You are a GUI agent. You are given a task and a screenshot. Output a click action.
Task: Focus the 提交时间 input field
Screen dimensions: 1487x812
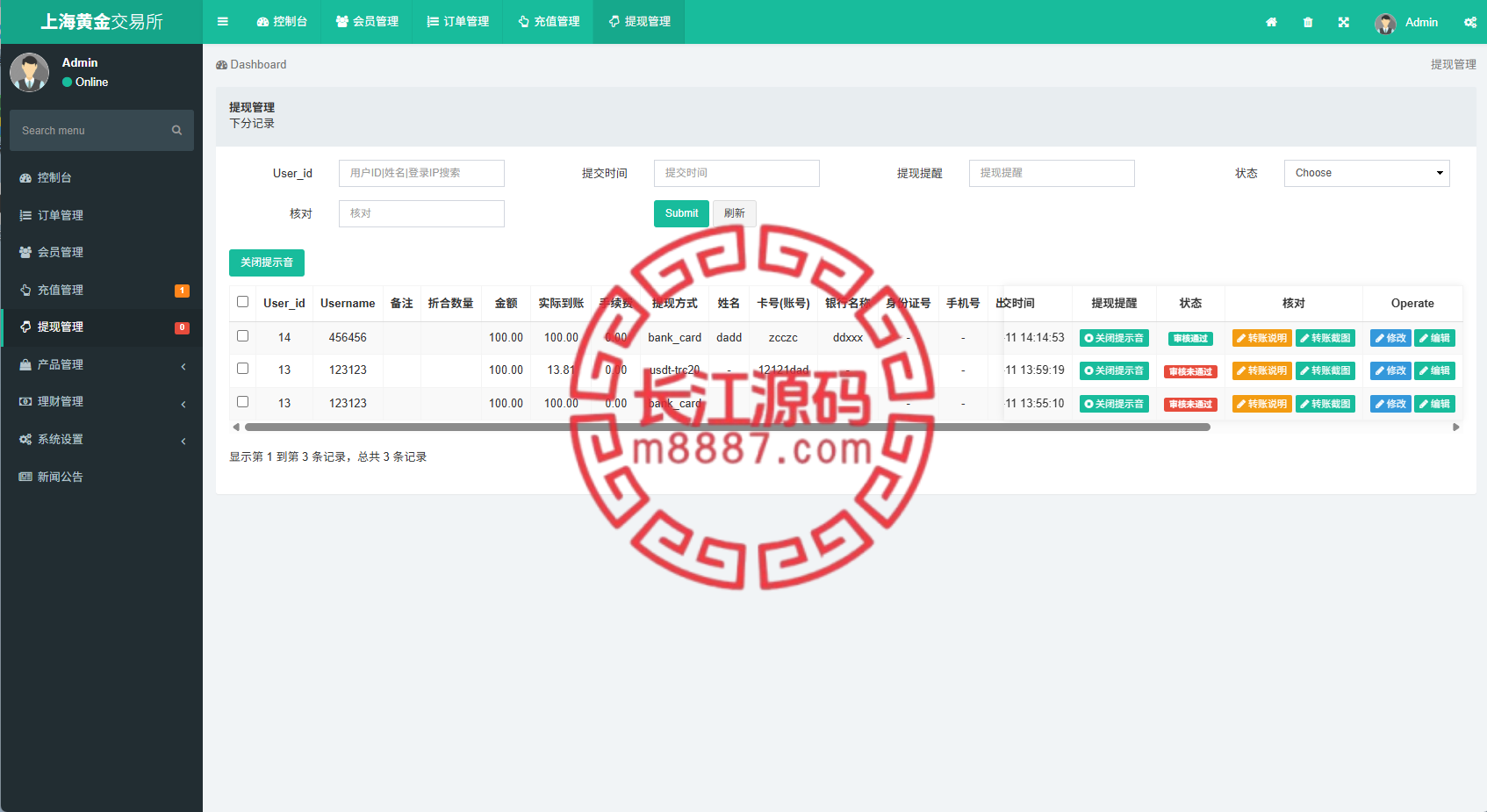tap(736, 173)
